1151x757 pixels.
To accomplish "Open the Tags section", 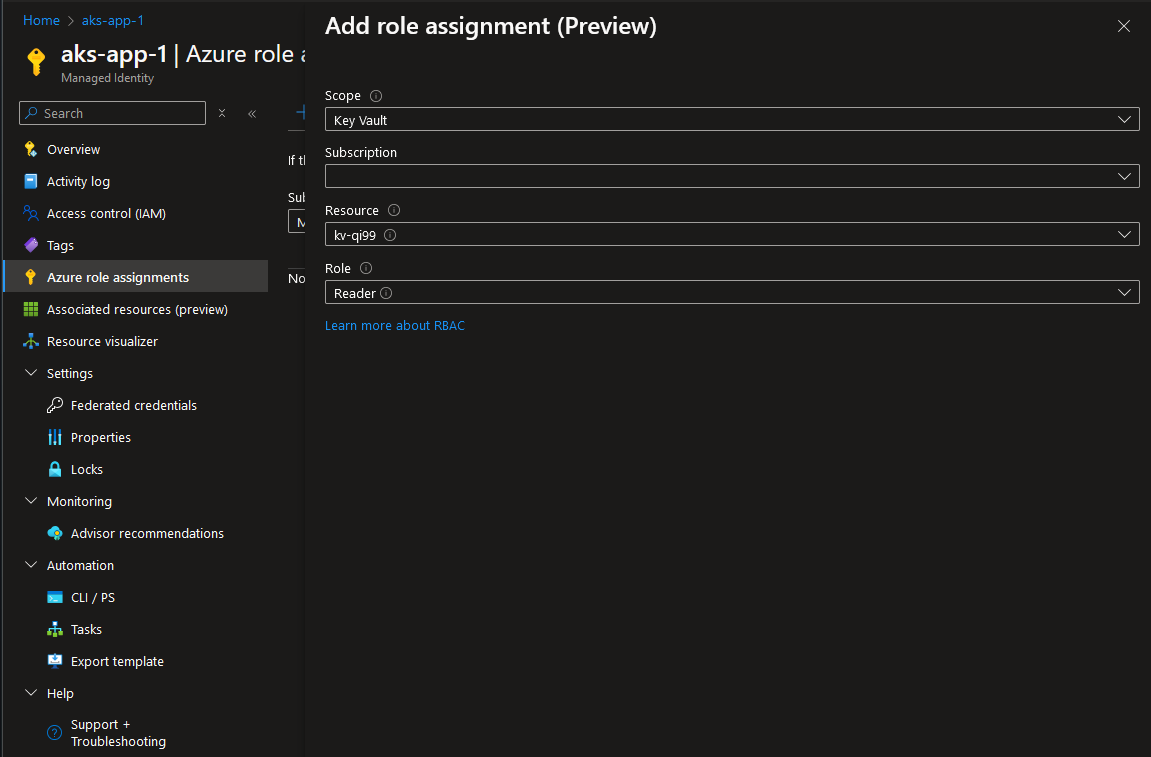I will coord(61,245).
